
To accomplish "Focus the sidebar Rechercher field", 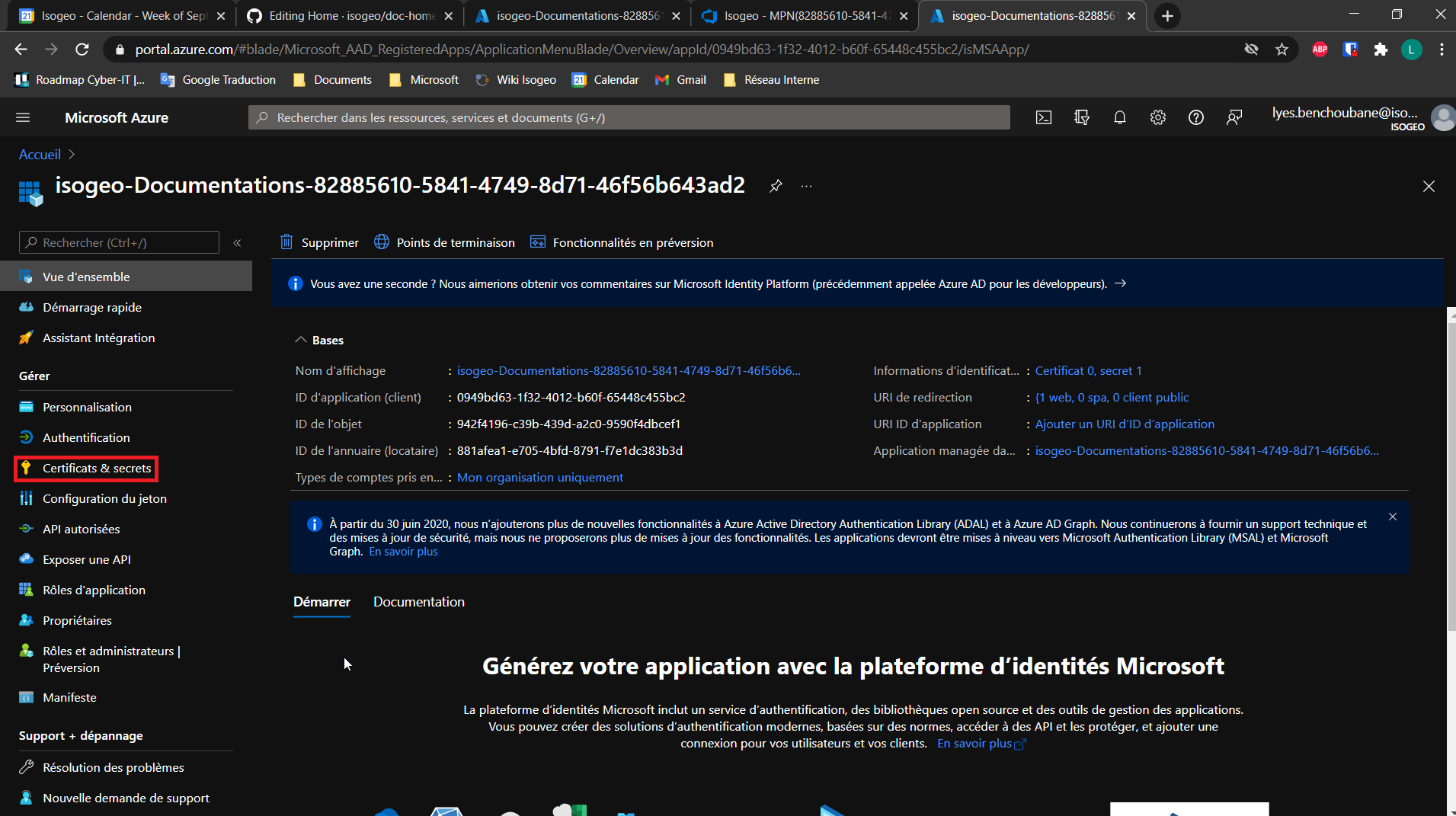I will [119, 242].
